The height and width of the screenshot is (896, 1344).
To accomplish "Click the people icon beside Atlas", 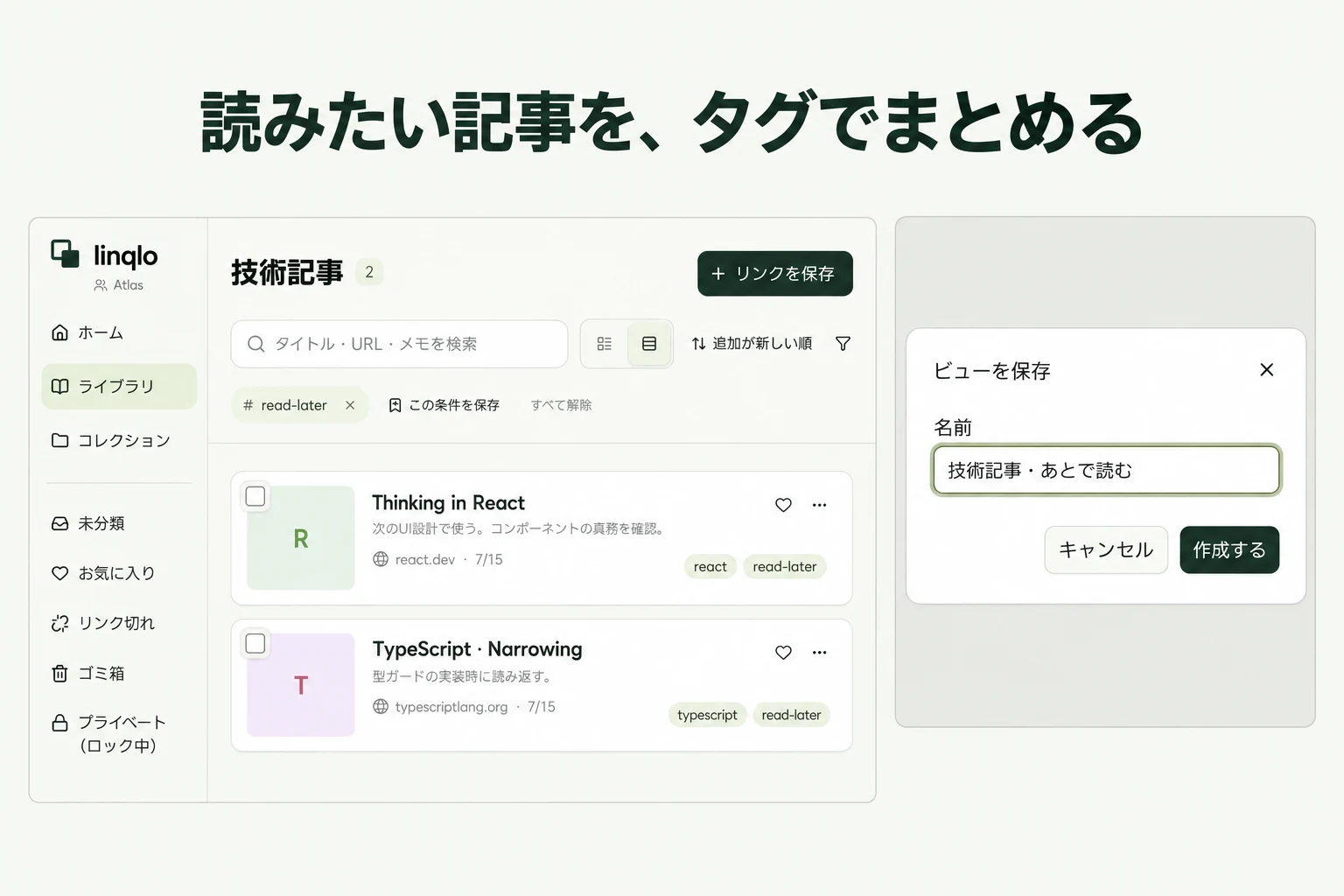I will point(101,285).
